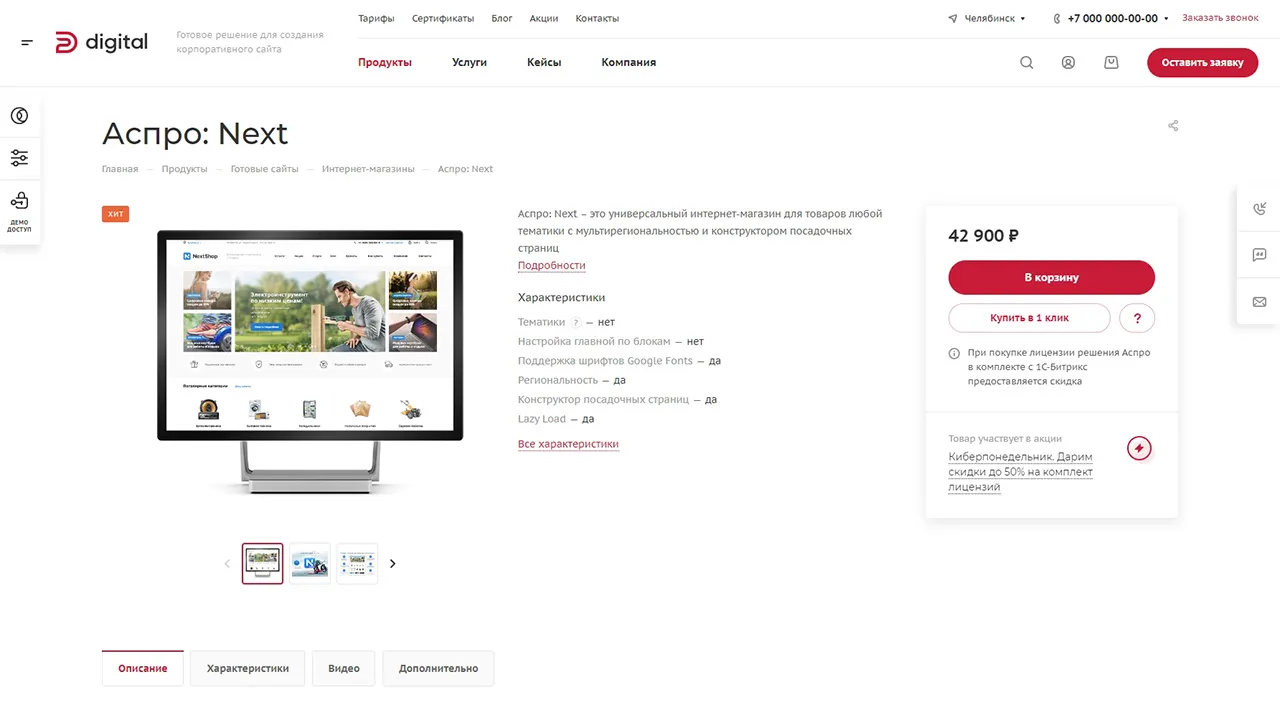The width and height of the screenshot is (1280, 720).
Task: Show previous gallery thumbnails arrow
Action: coord(227,564)
